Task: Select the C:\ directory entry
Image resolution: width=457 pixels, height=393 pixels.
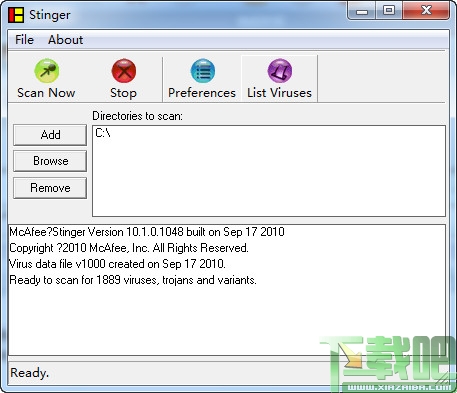Action: pyautogui.click(x=103, y=133)
